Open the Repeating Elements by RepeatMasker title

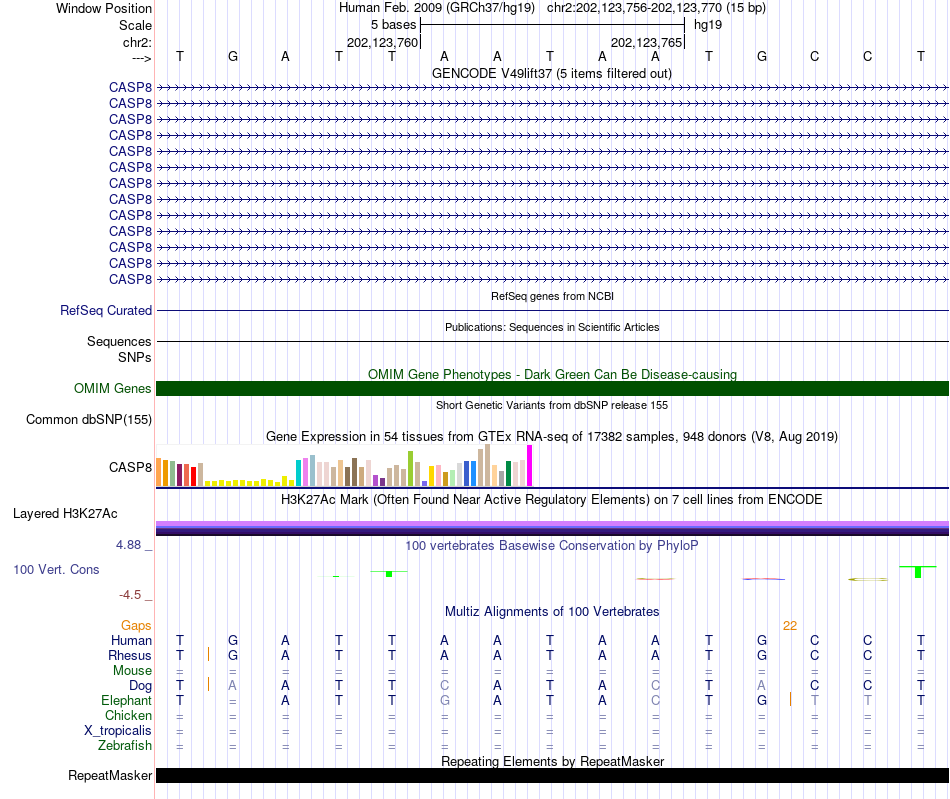click(x=553, y=761)
